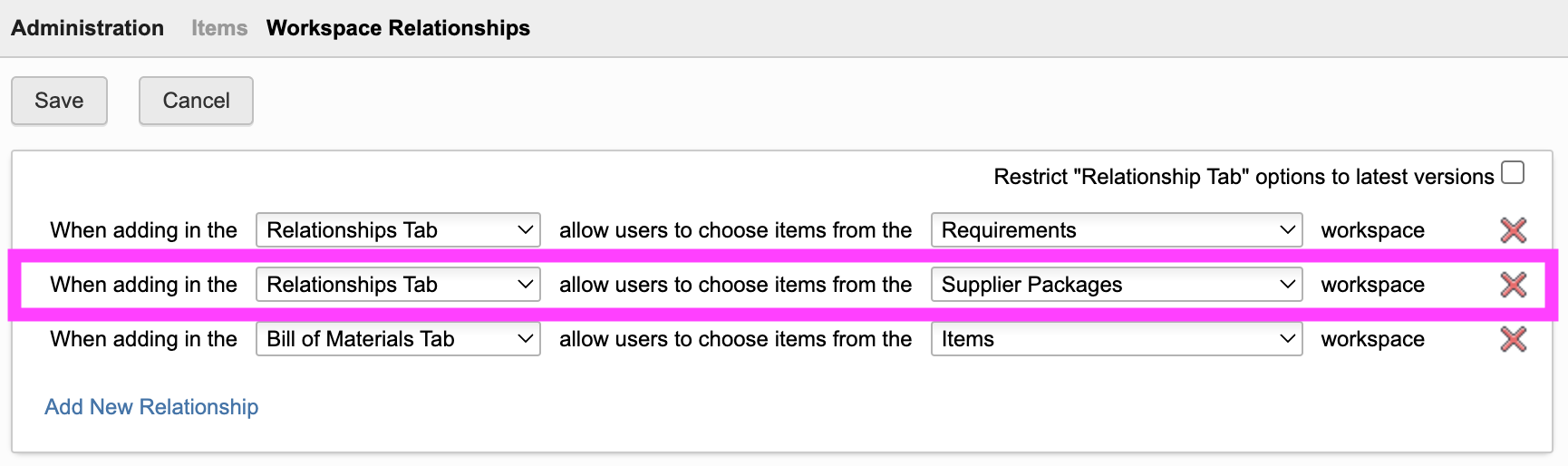Delete the Requirements workspace relationship row
Viewport: 1568px width, 466px height.
pos(1513,230)
